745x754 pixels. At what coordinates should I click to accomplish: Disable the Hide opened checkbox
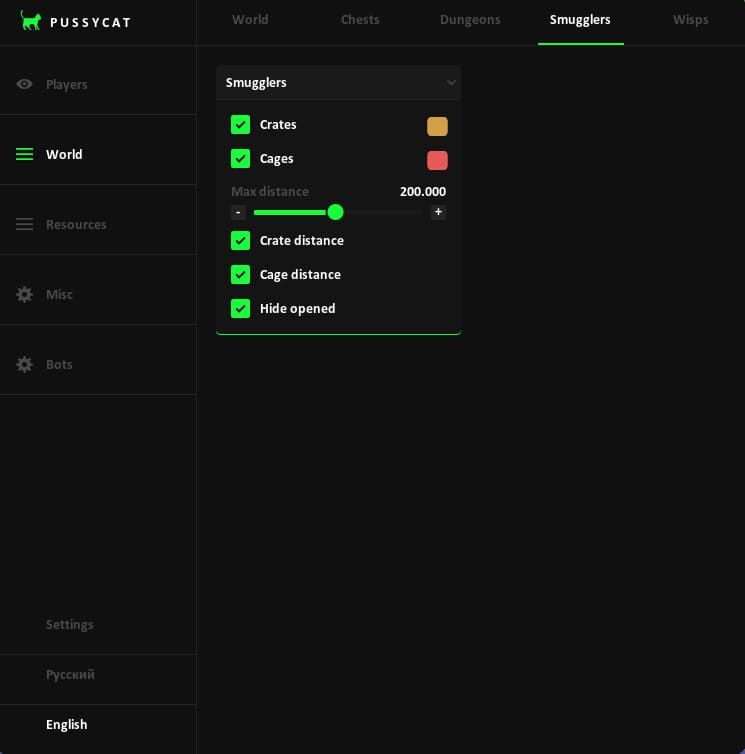click(x=240, y=309)
